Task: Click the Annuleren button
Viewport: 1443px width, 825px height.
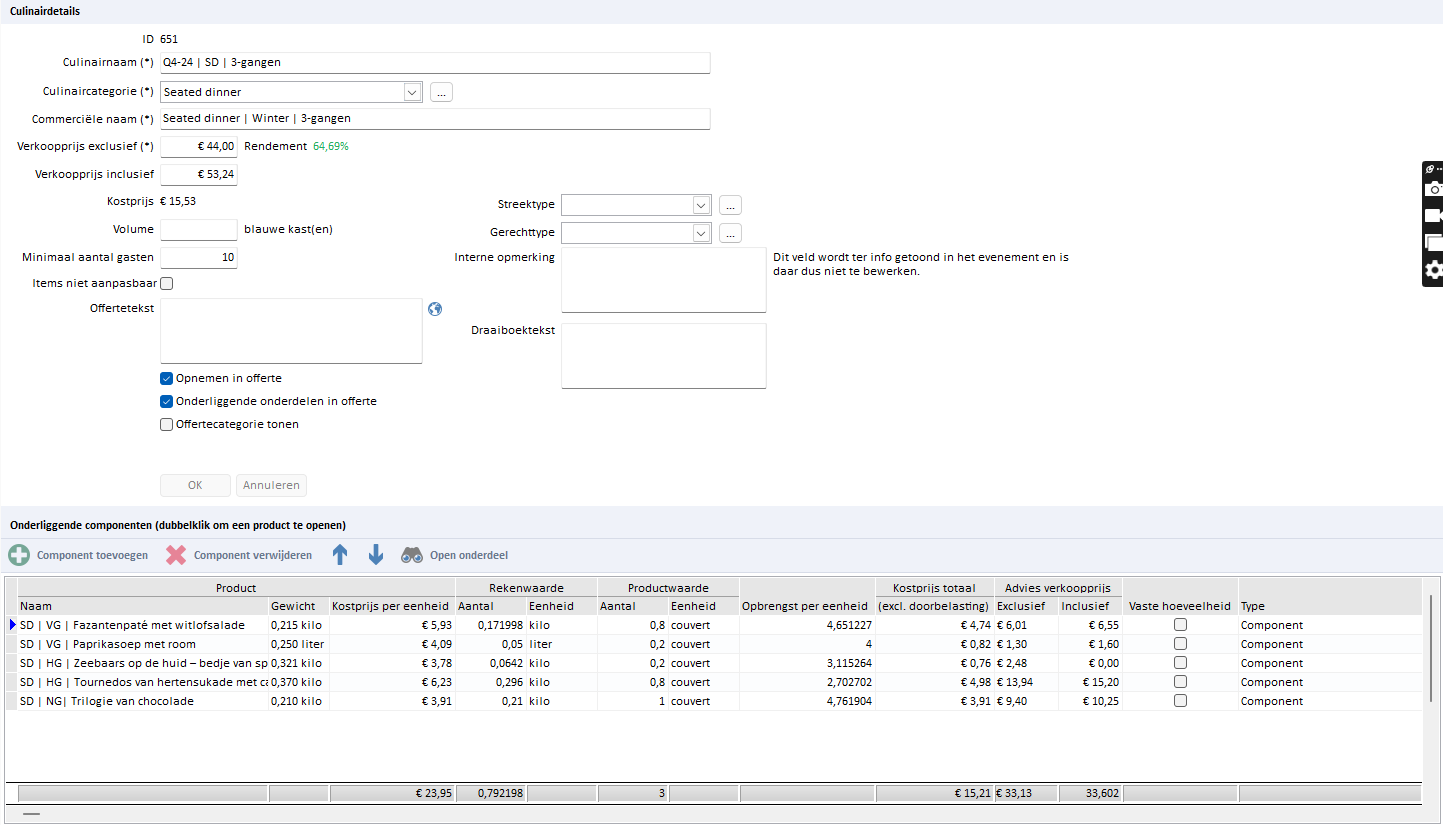Action: 271,485
